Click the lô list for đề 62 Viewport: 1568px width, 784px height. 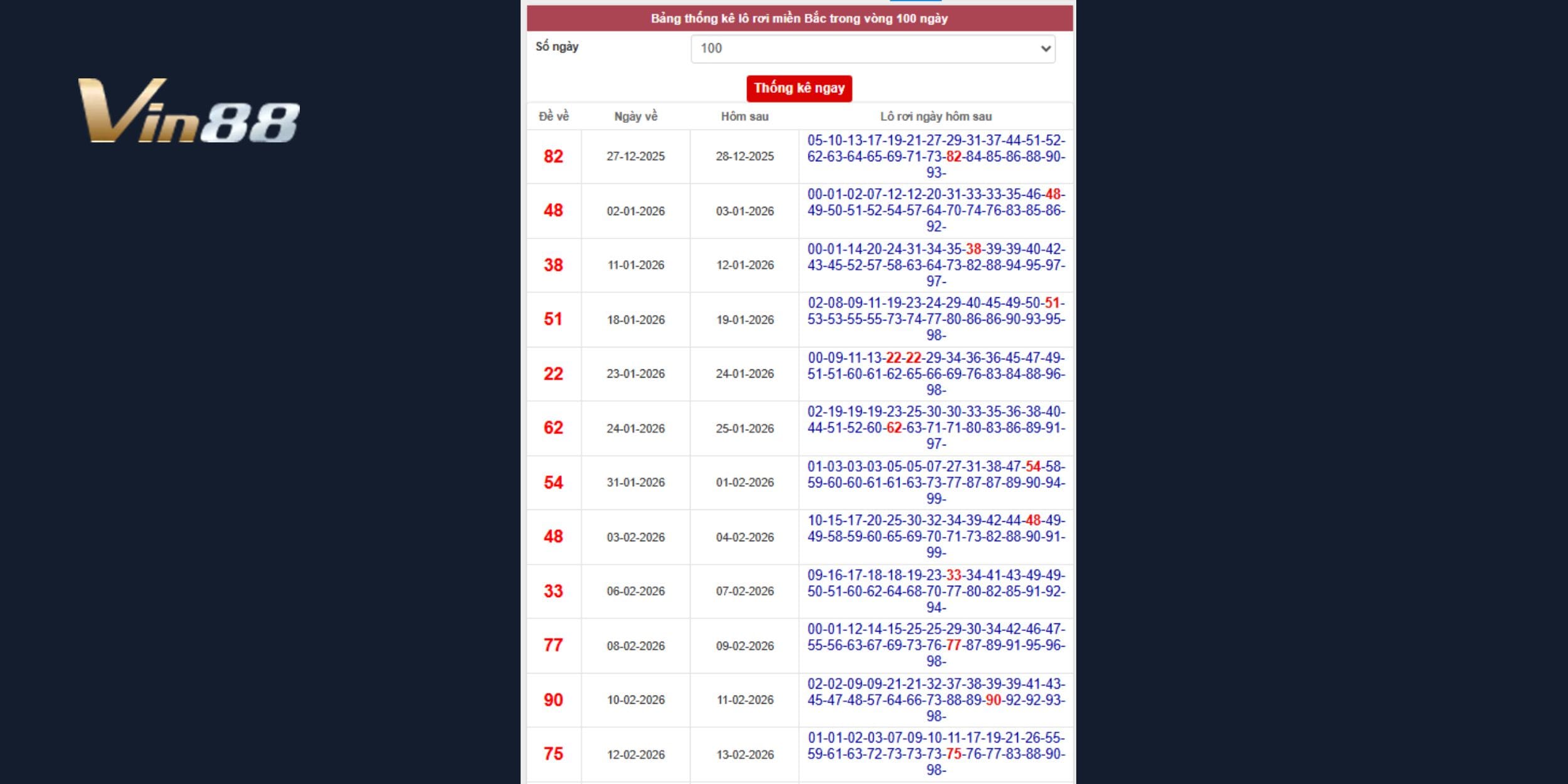936,428
